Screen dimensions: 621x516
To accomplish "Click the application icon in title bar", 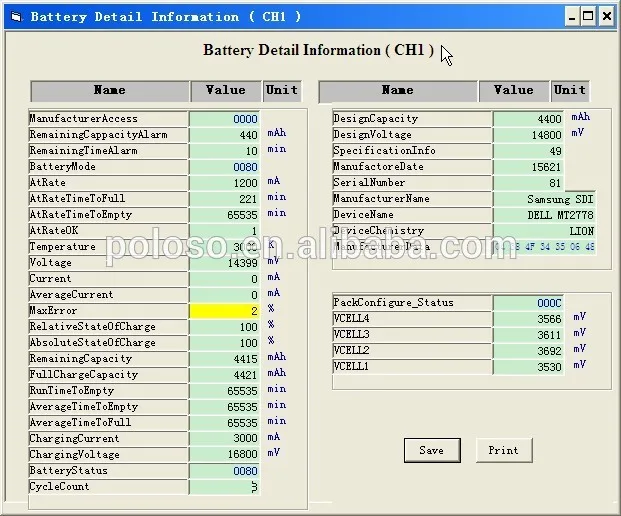I will click(15, 16).
